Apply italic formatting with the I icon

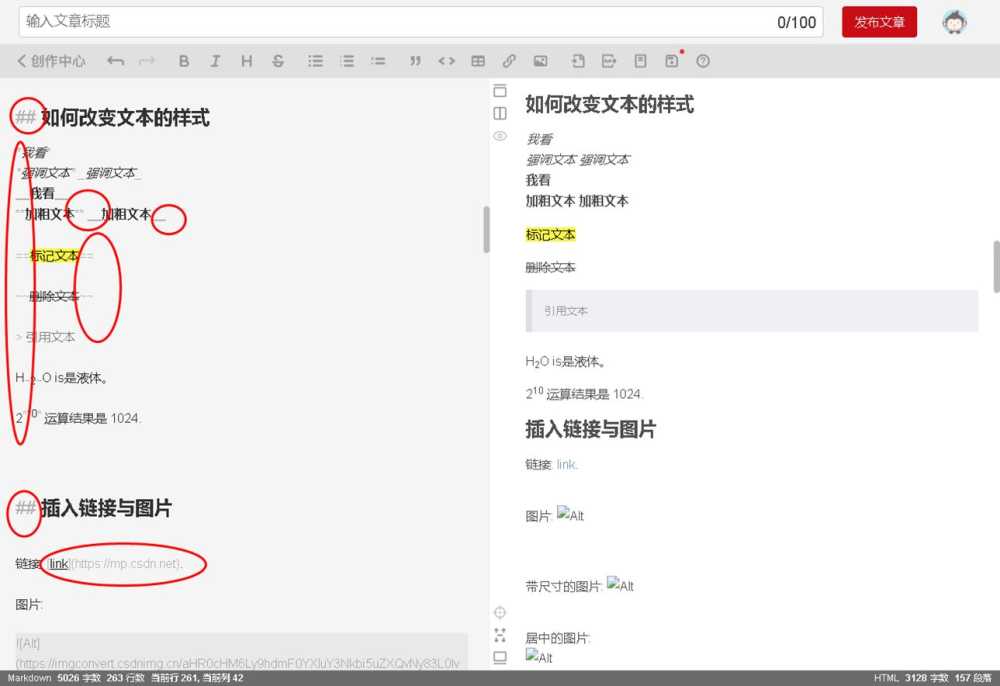[215, 61]
